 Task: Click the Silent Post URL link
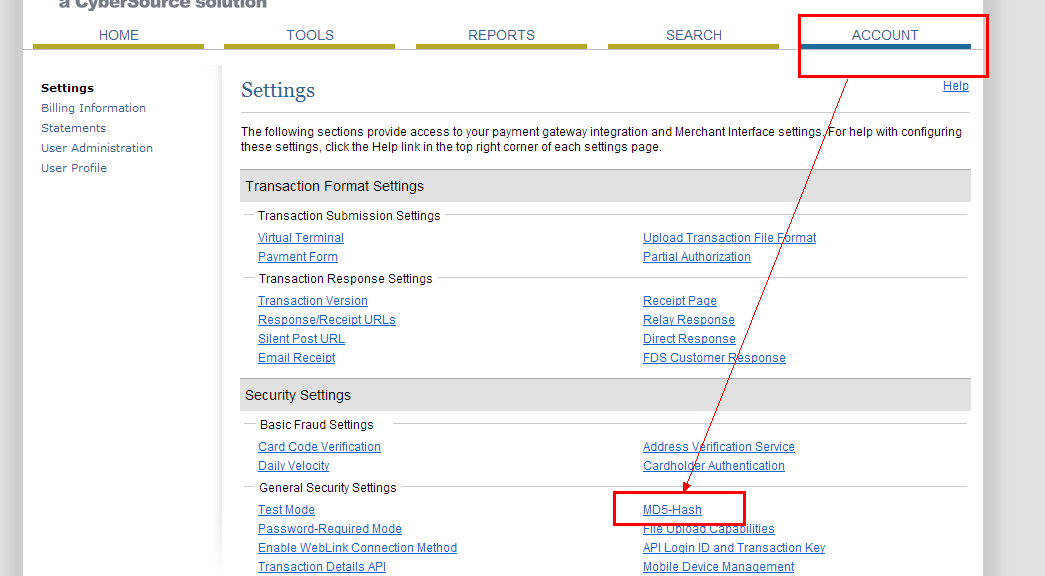click(301, 339)
